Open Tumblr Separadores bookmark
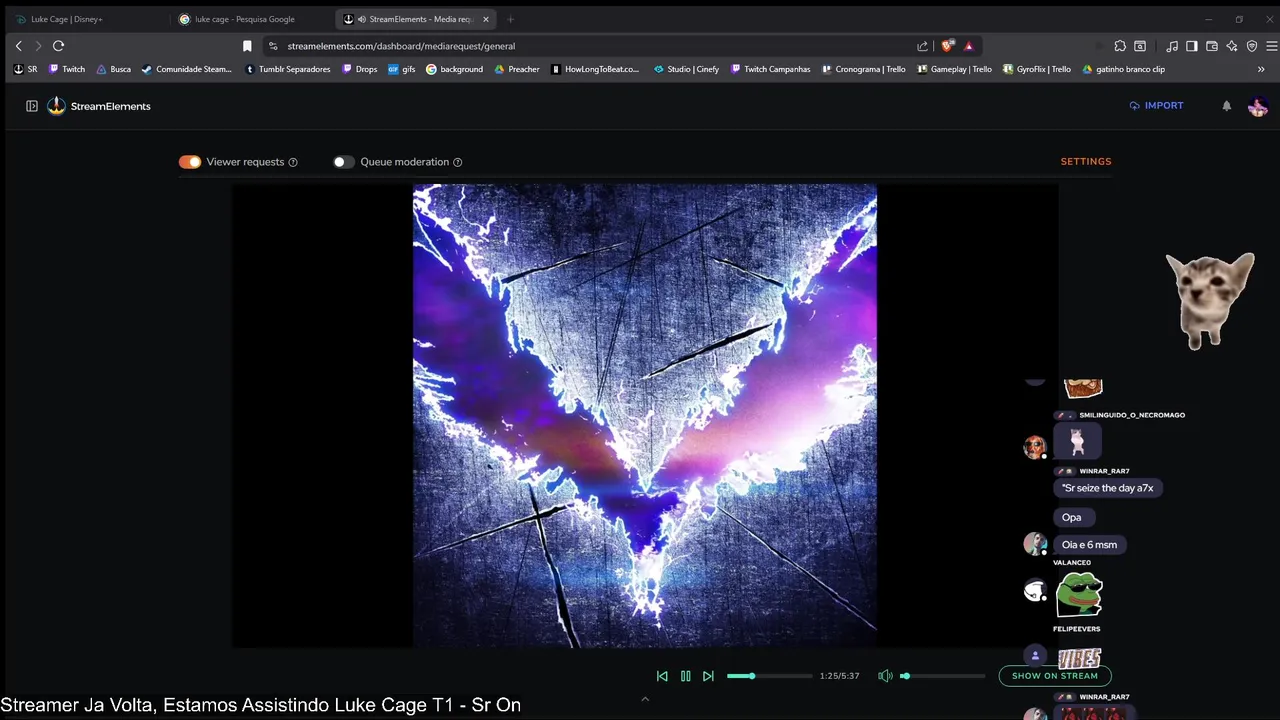 point(287,70)
